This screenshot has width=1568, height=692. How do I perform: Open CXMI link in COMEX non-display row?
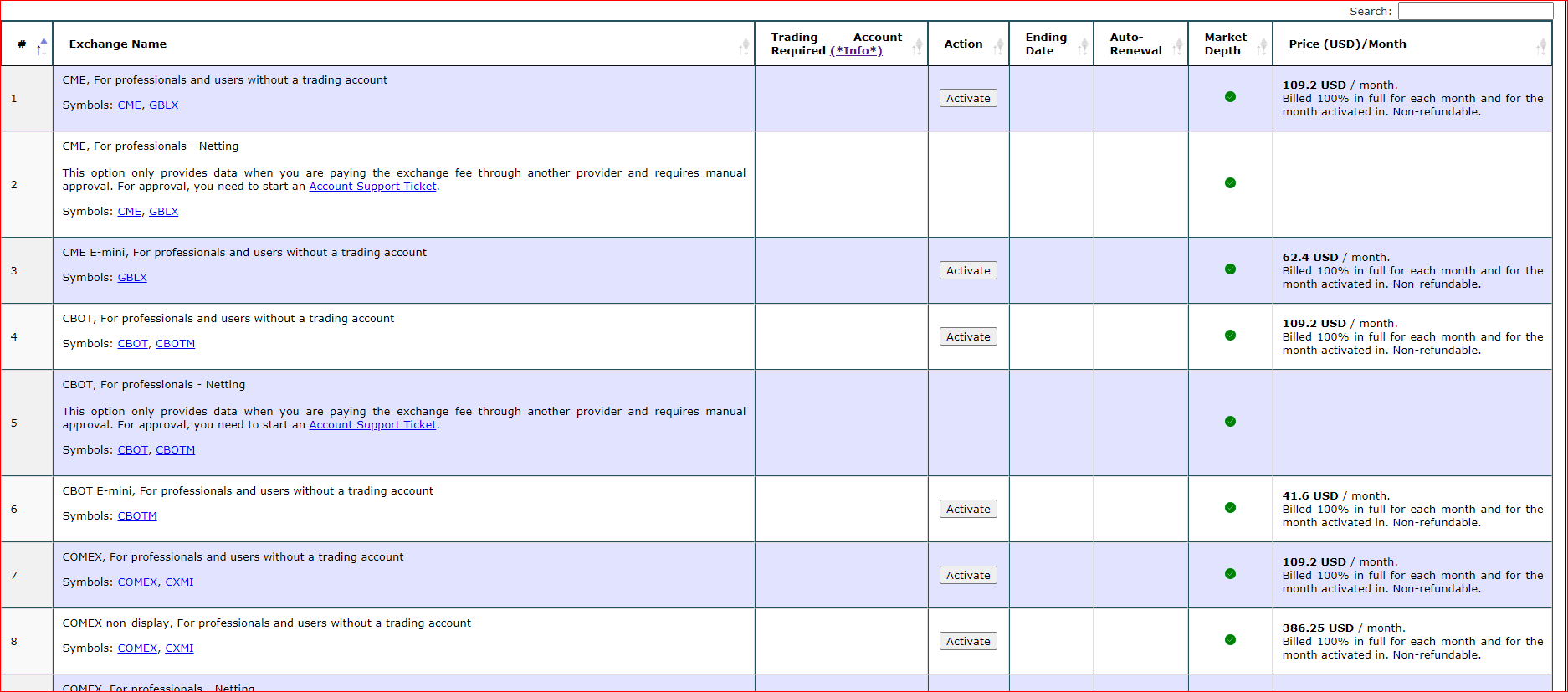[x=179, y=648]
